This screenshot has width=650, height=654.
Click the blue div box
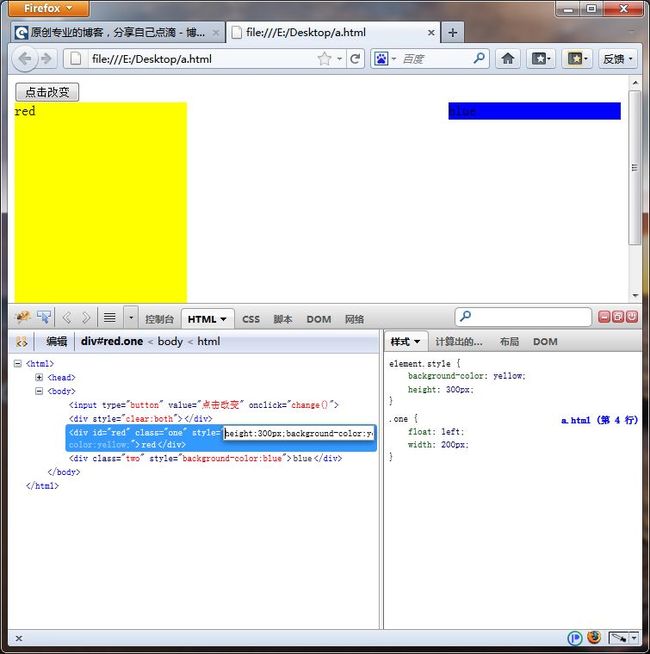(x=534, y=111)
